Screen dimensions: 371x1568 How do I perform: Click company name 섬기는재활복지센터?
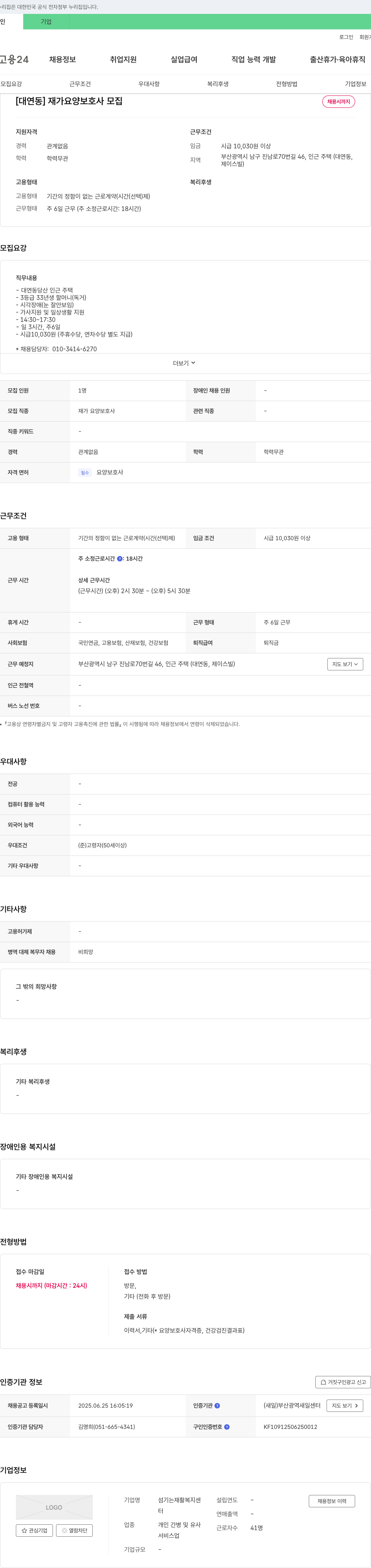click(179, 1505)
